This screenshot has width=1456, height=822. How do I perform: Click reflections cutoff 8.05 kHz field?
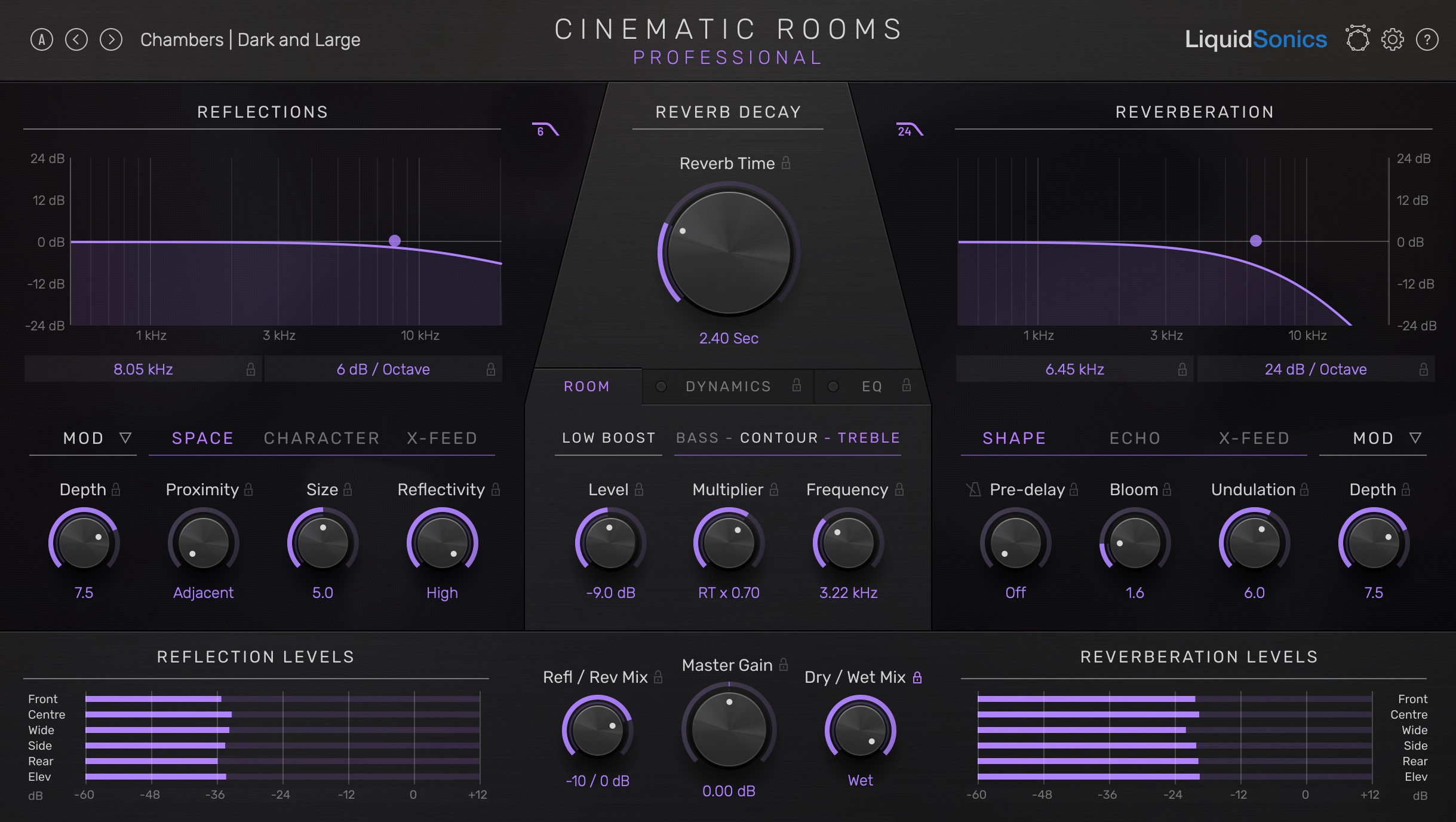pos(143,369)
